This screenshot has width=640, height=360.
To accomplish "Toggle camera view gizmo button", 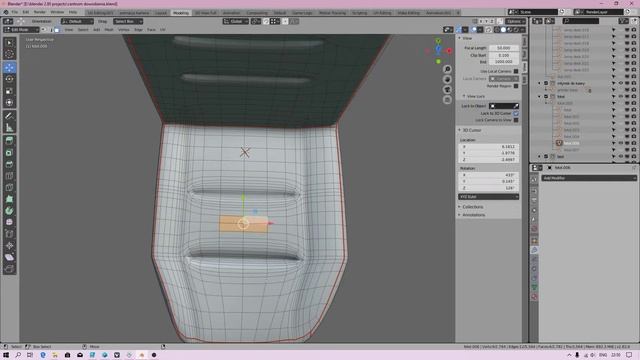I will [x=447, y=89].
